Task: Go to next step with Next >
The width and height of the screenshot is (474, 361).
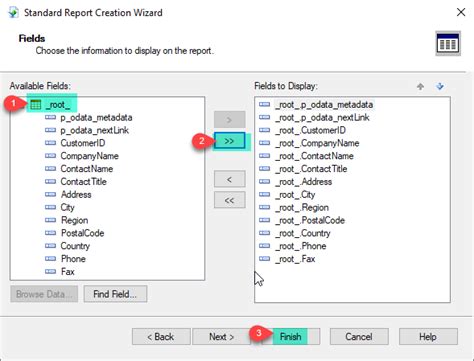Action: coord(221,337)
